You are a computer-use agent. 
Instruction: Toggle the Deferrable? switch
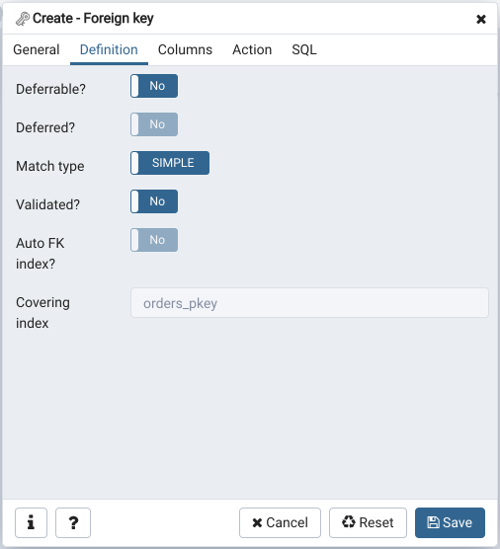pyautogui.click(x=154, y=86)
